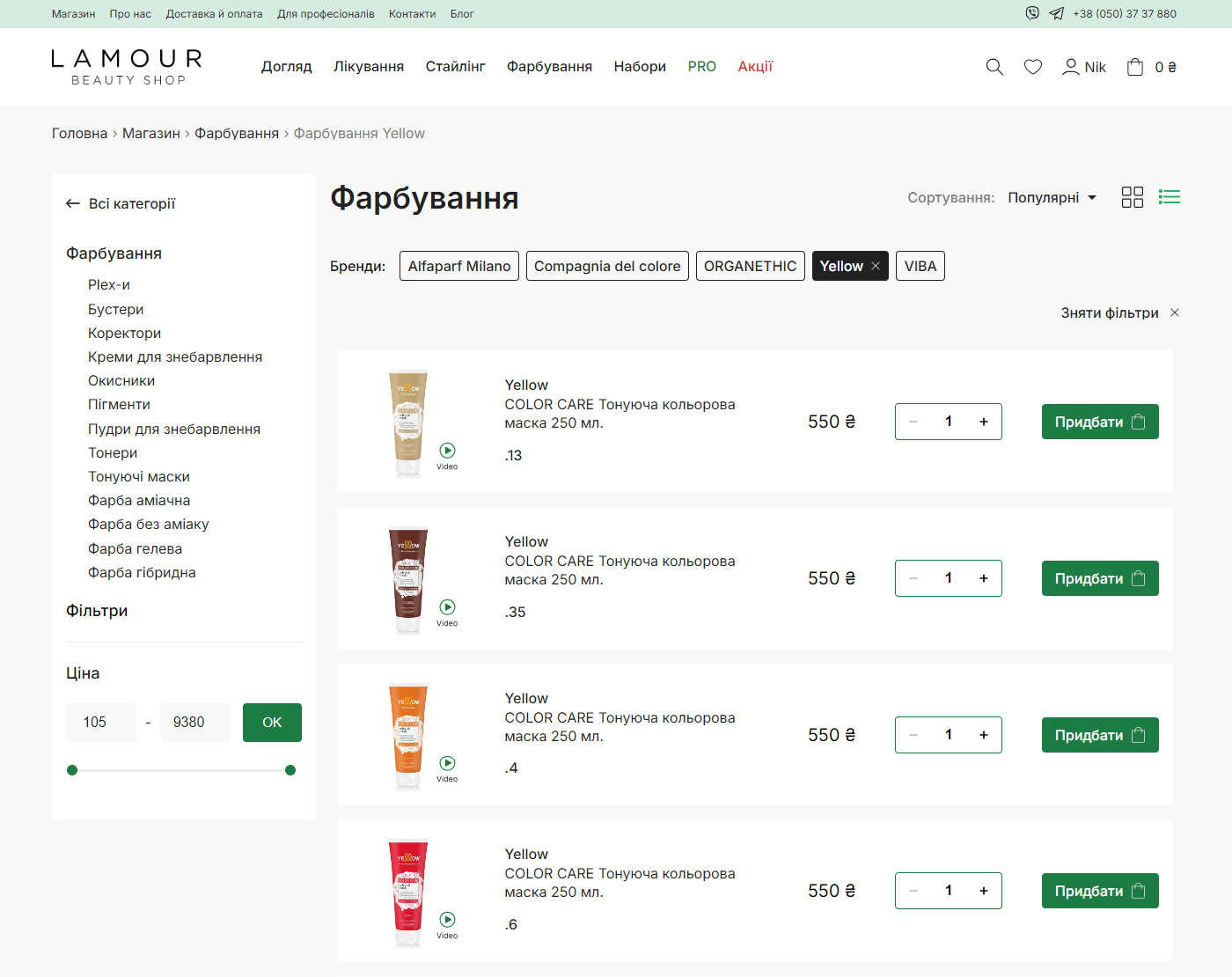Clear all filters with Зняти фільтри

(x=1120, y=313)
